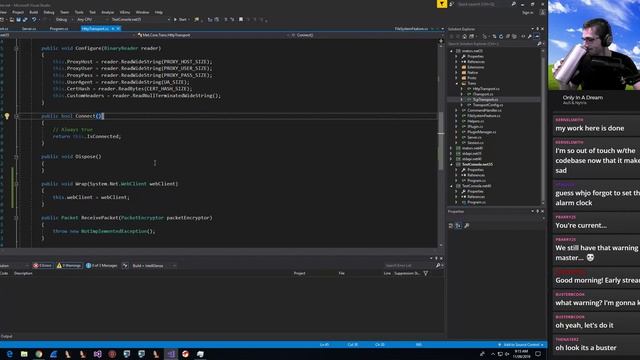Click the Start debugging button
This screenshot has height=360, width=640.
(180, 20)
